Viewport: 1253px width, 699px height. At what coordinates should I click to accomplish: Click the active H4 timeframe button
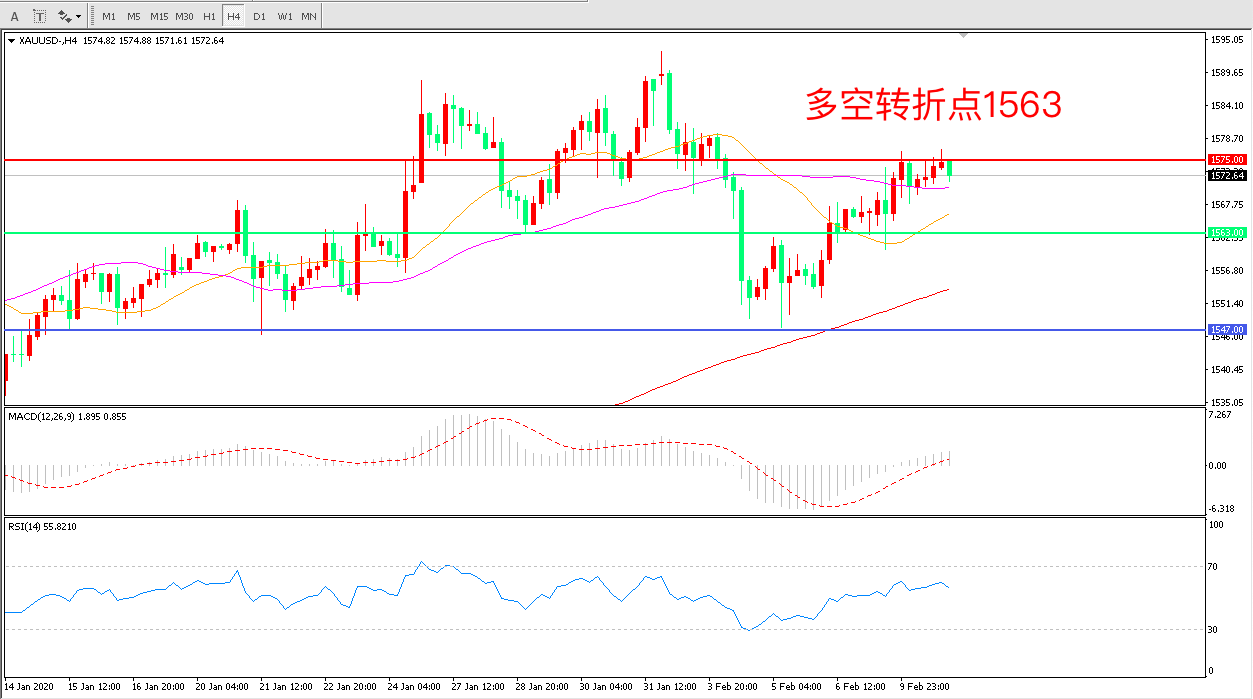(233, 16)
